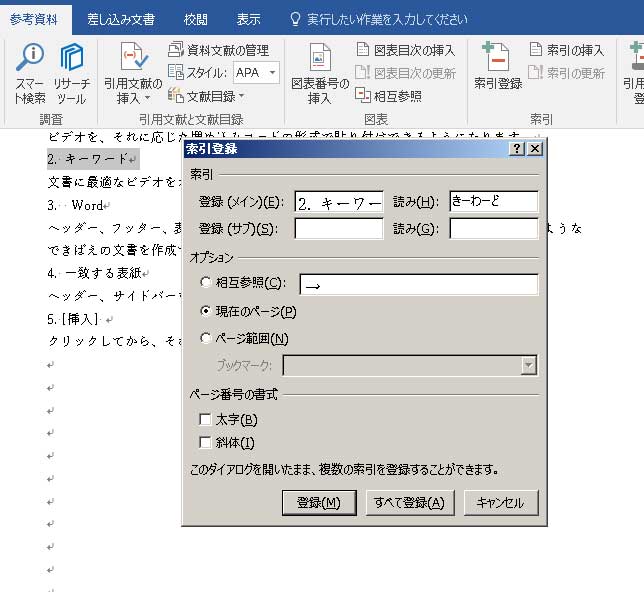The width and height of the screenshot is (644, 592).
Task: Open the ブックマーク combo box dropdown
Action: (528, 366)
